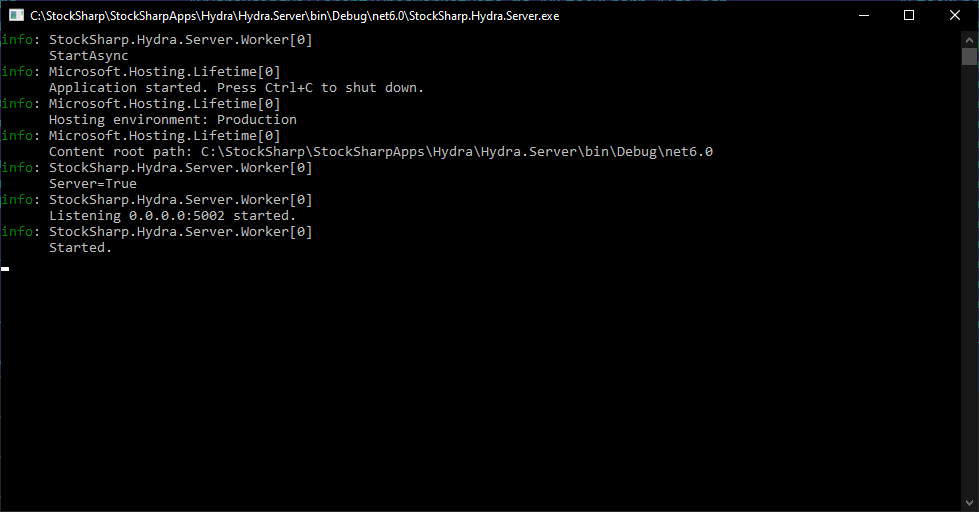This screenshot has height=512, width=979.
Task: Click the 'Hosting environment: Production' line
Action: point(173,119)
